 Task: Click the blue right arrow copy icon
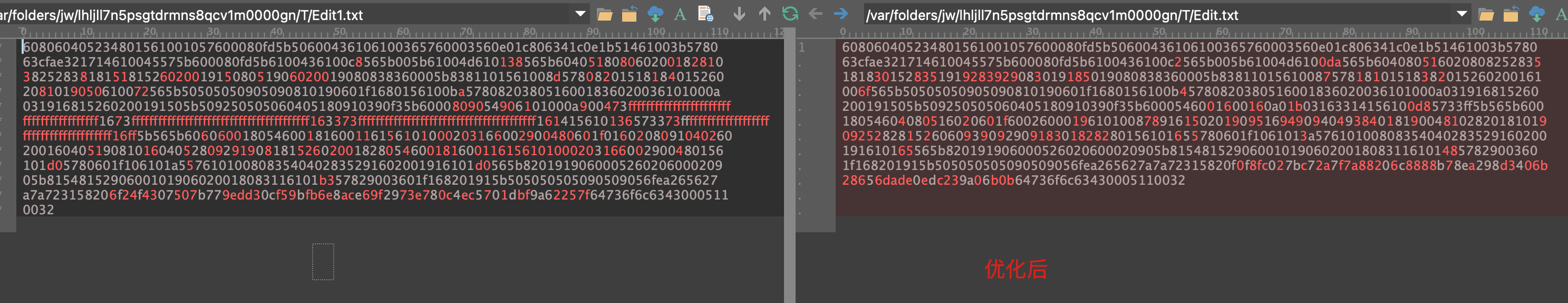click(x=841, y=14)
